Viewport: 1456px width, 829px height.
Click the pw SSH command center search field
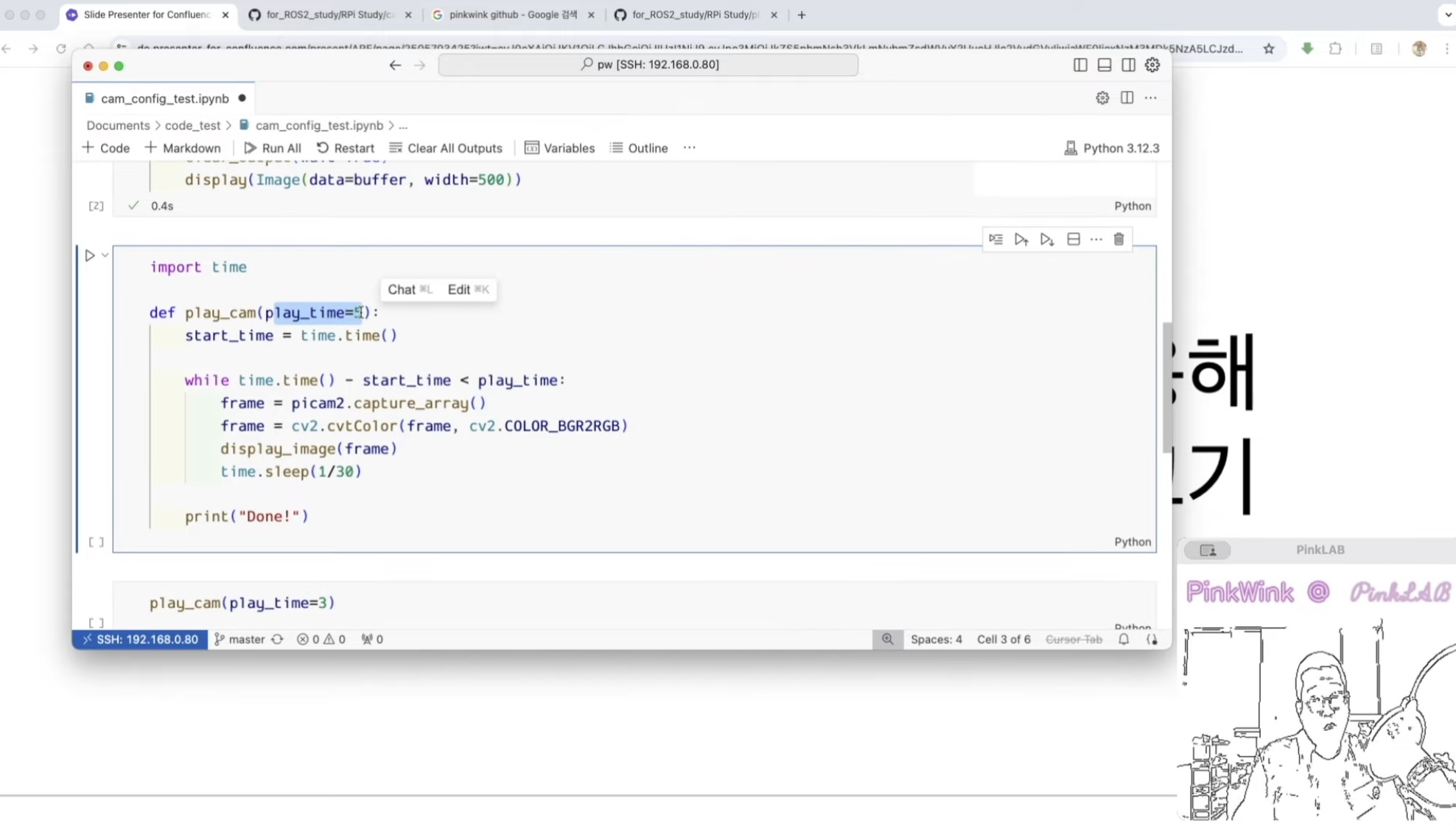tap(648, 65)
